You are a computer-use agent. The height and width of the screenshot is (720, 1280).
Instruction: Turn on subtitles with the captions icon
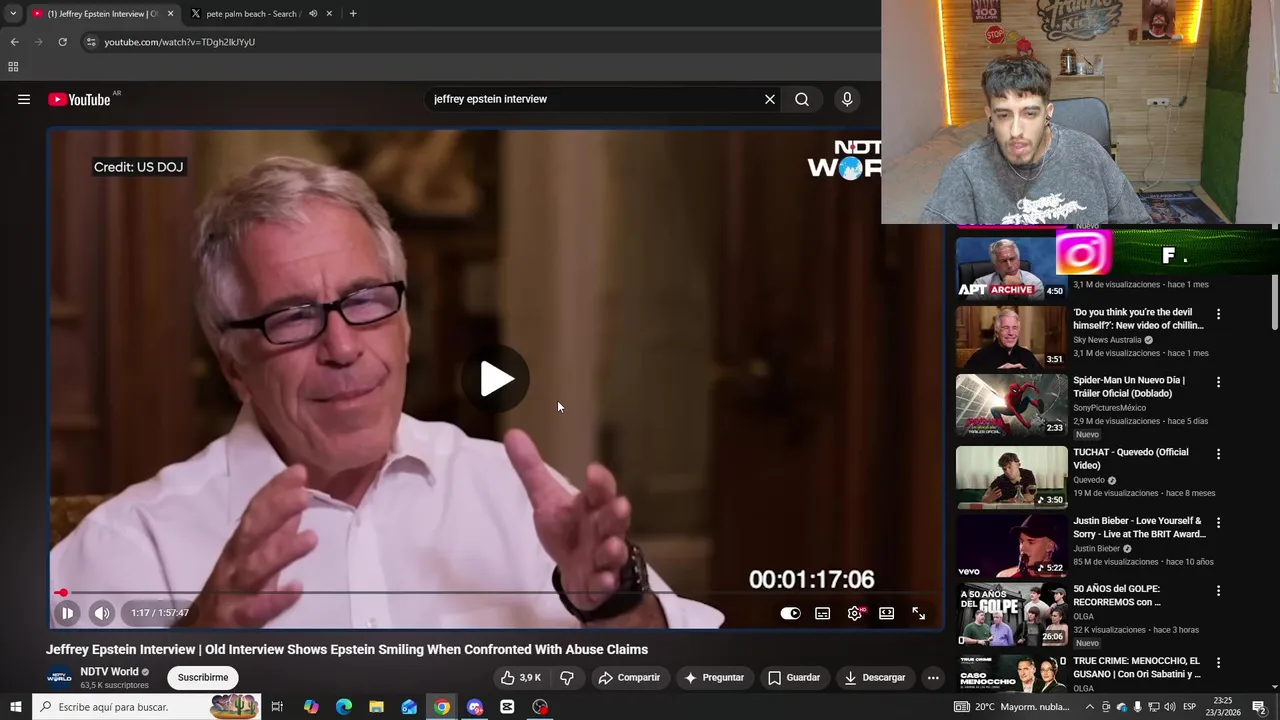[x=822, y=613]
